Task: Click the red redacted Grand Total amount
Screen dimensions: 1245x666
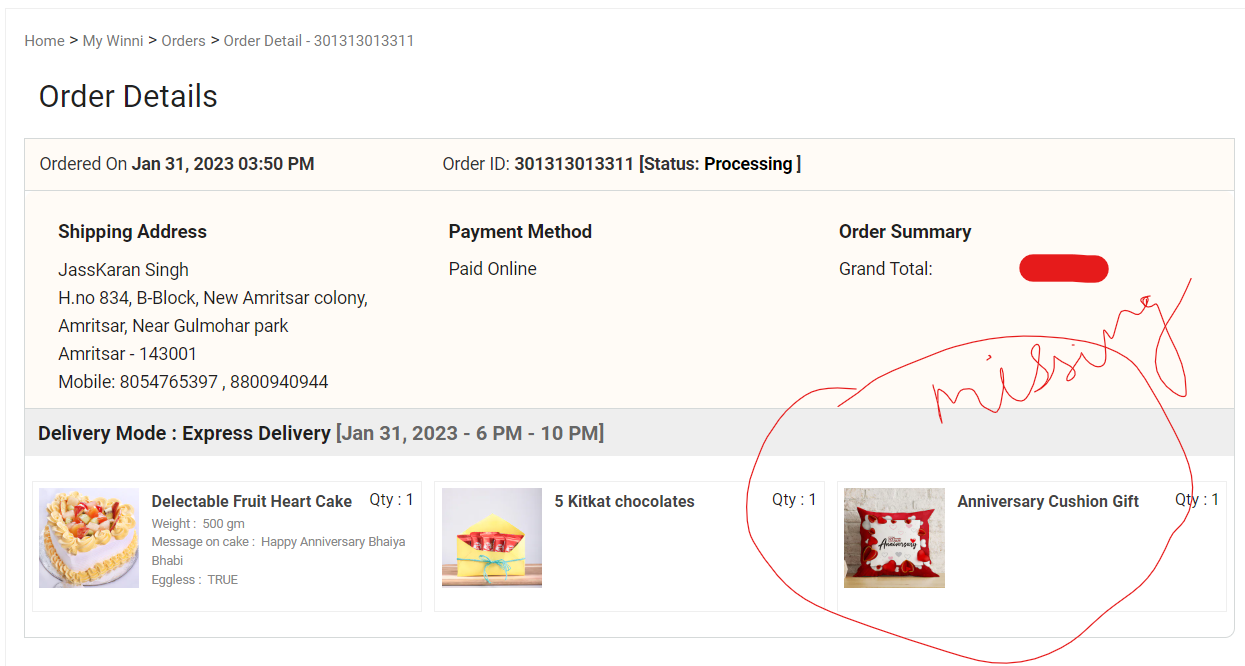Action: [x=1063, y=269]
